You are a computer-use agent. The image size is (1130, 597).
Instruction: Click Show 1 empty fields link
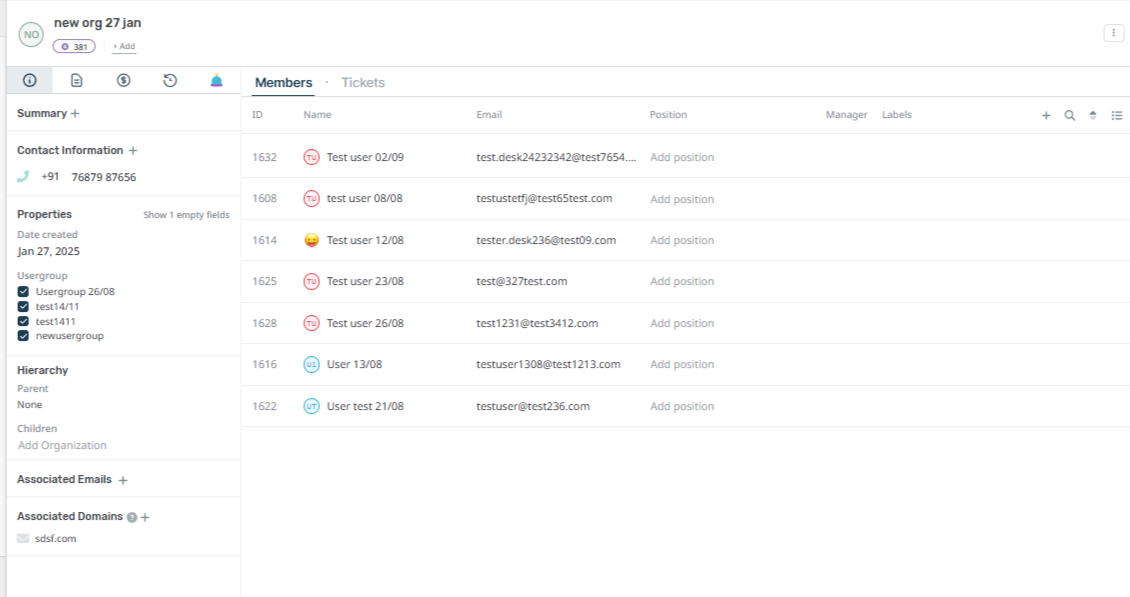coord(186,215)
